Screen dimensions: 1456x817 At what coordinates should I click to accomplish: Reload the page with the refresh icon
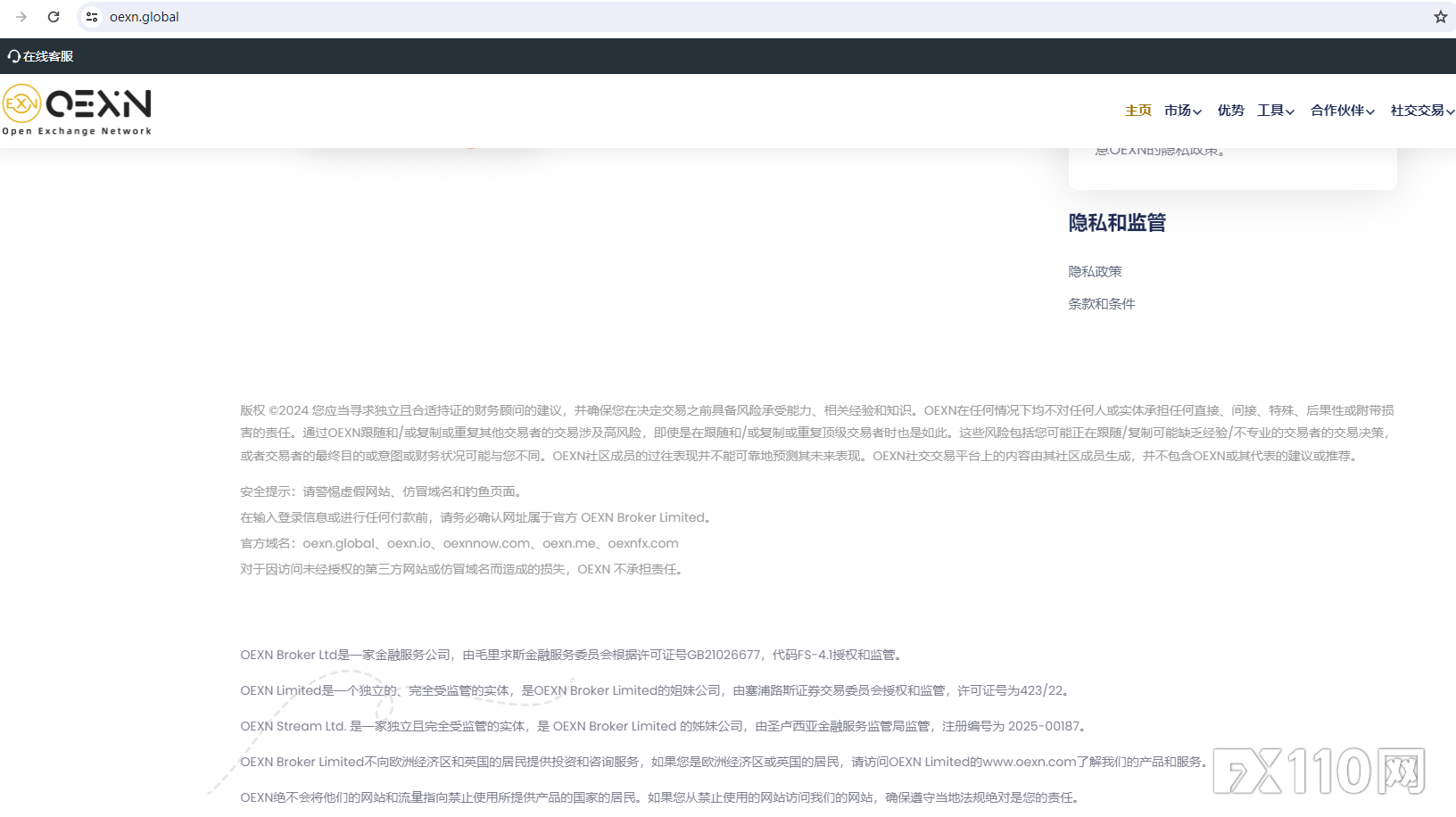[54, 17]
